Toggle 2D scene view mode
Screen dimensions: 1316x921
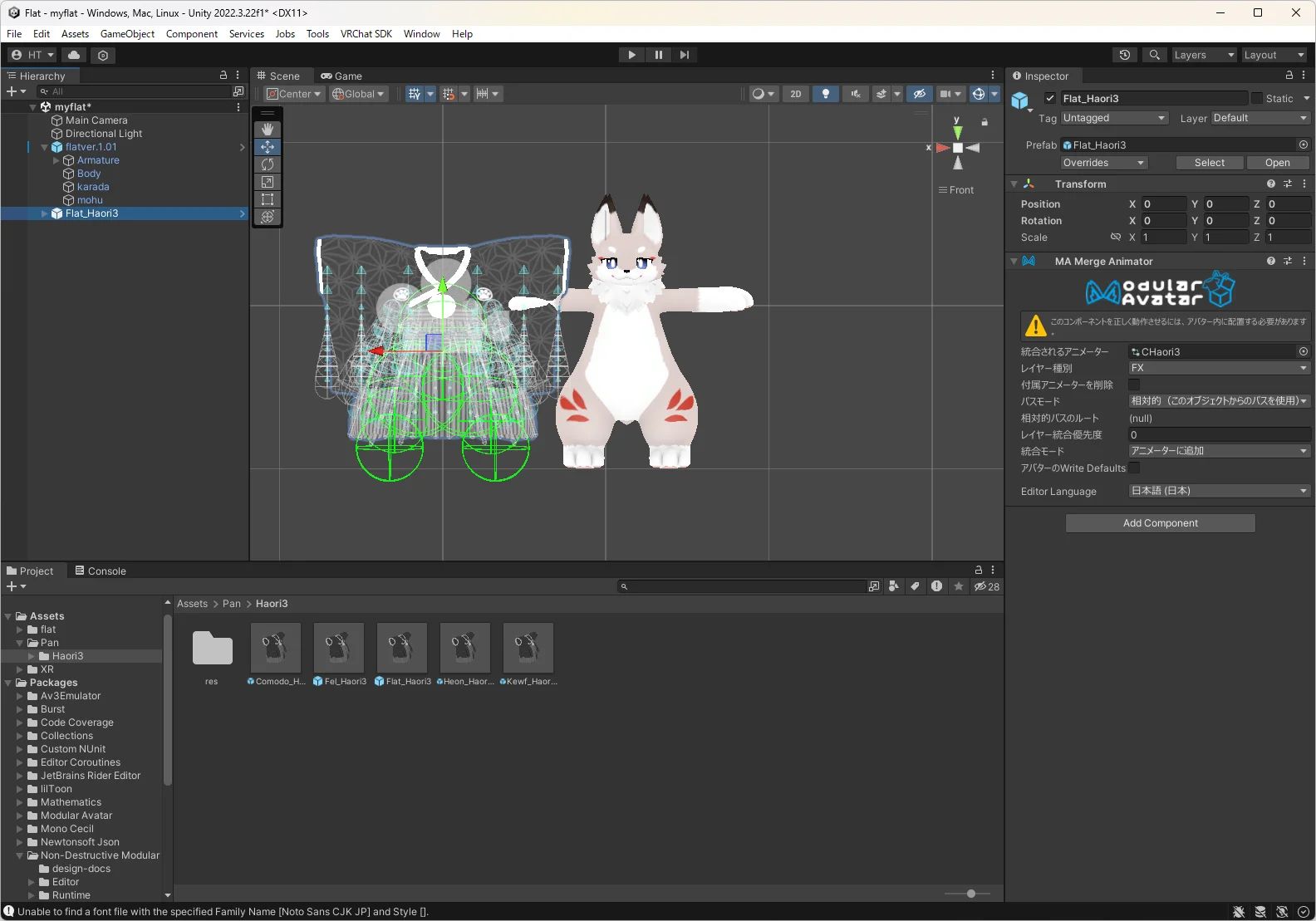pyautogui.click(x=795, y=94)
